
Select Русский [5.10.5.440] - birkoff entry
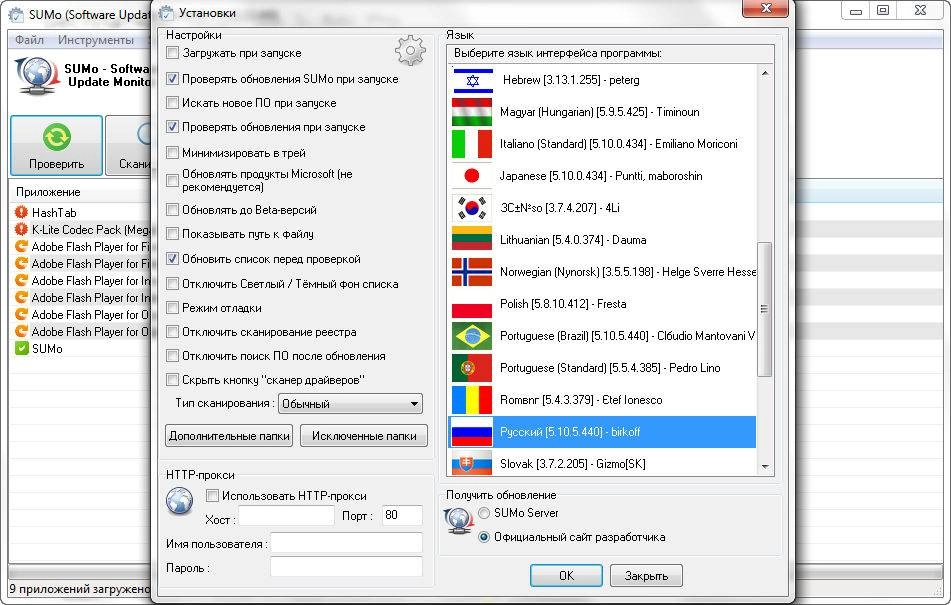tap(603, 432)
